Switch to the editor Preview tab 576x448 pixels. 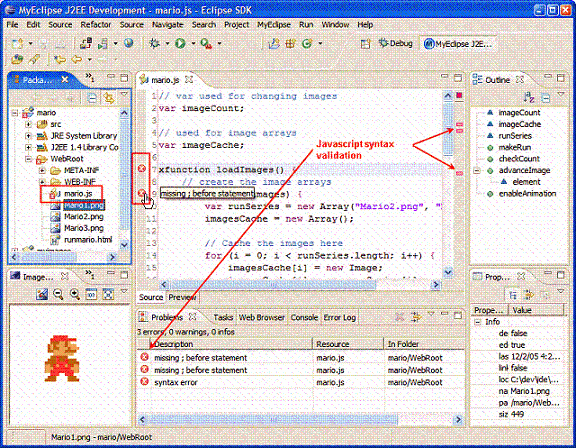coord(182,297)
